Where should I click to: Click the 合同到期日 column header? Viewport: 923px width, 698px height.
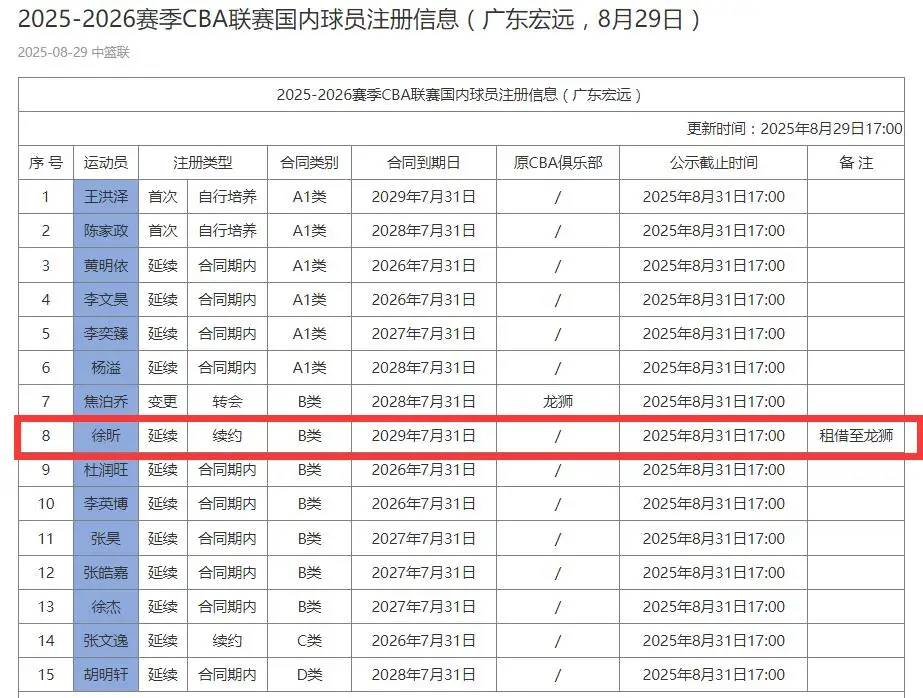(x=423, y=163)
